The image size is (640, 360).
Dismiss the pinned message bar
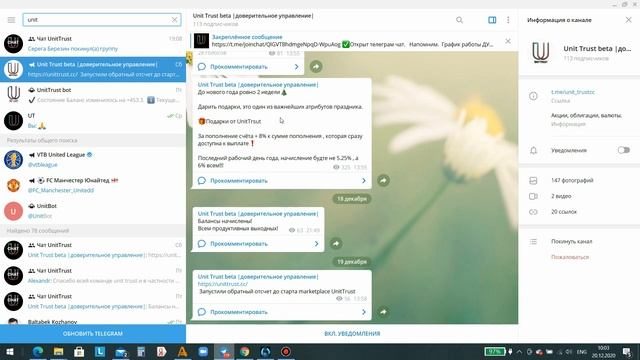tap(508, 41)
